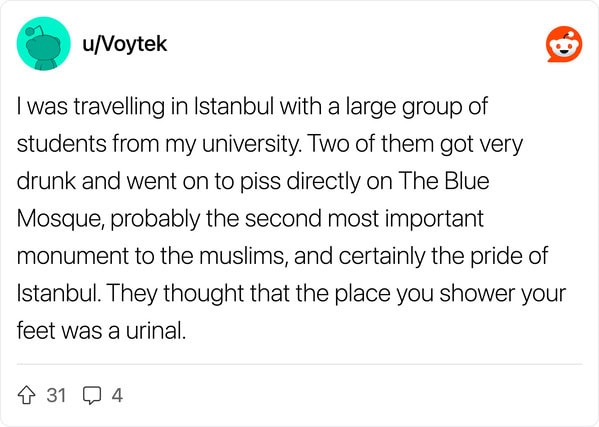
Task: Click the phrase "pride of" in the post
Action: (x=509, y=256)
